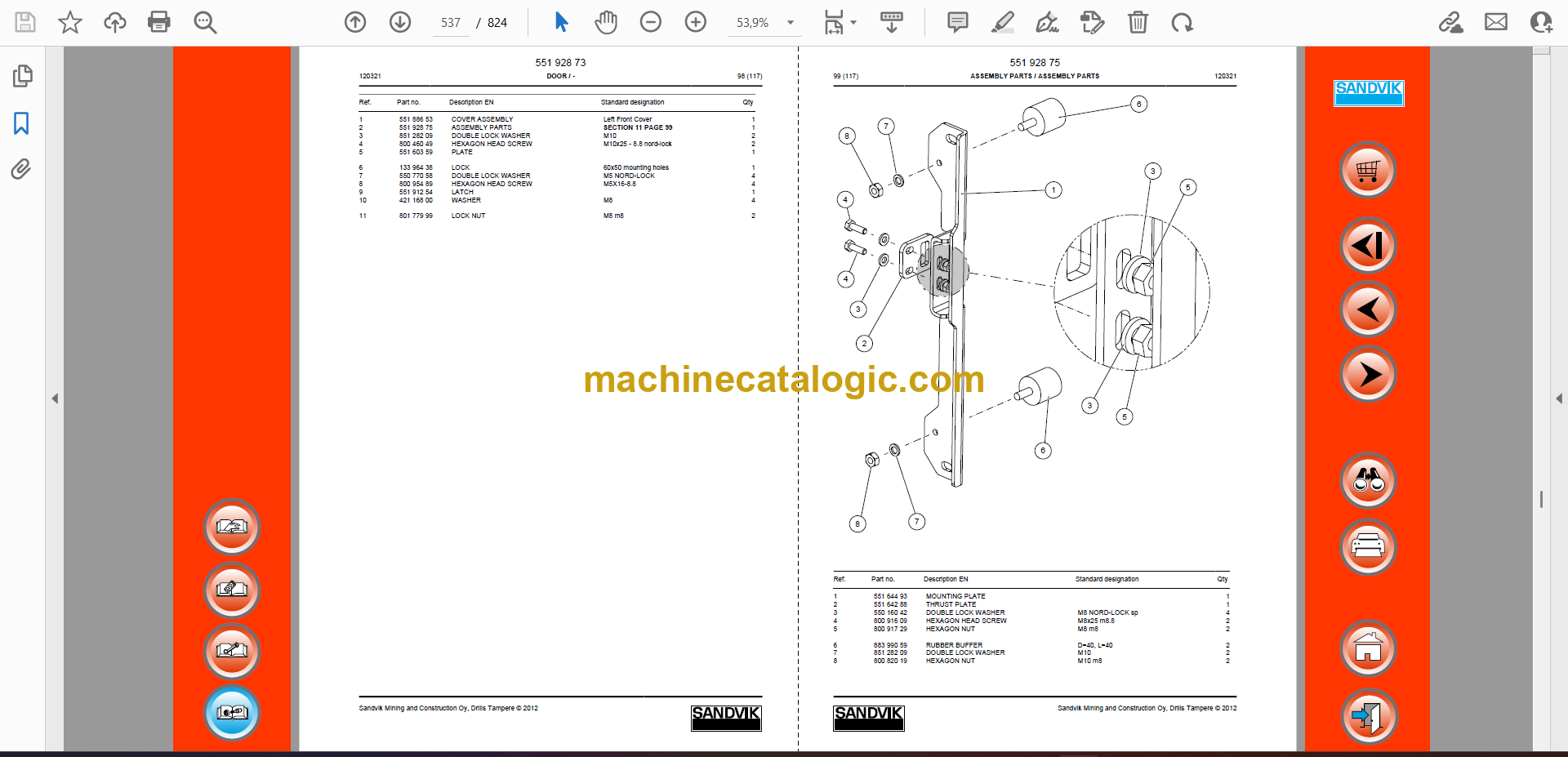The image size is (1568, 757).
Task: Expand the left navigation pane
Action: 55,399
